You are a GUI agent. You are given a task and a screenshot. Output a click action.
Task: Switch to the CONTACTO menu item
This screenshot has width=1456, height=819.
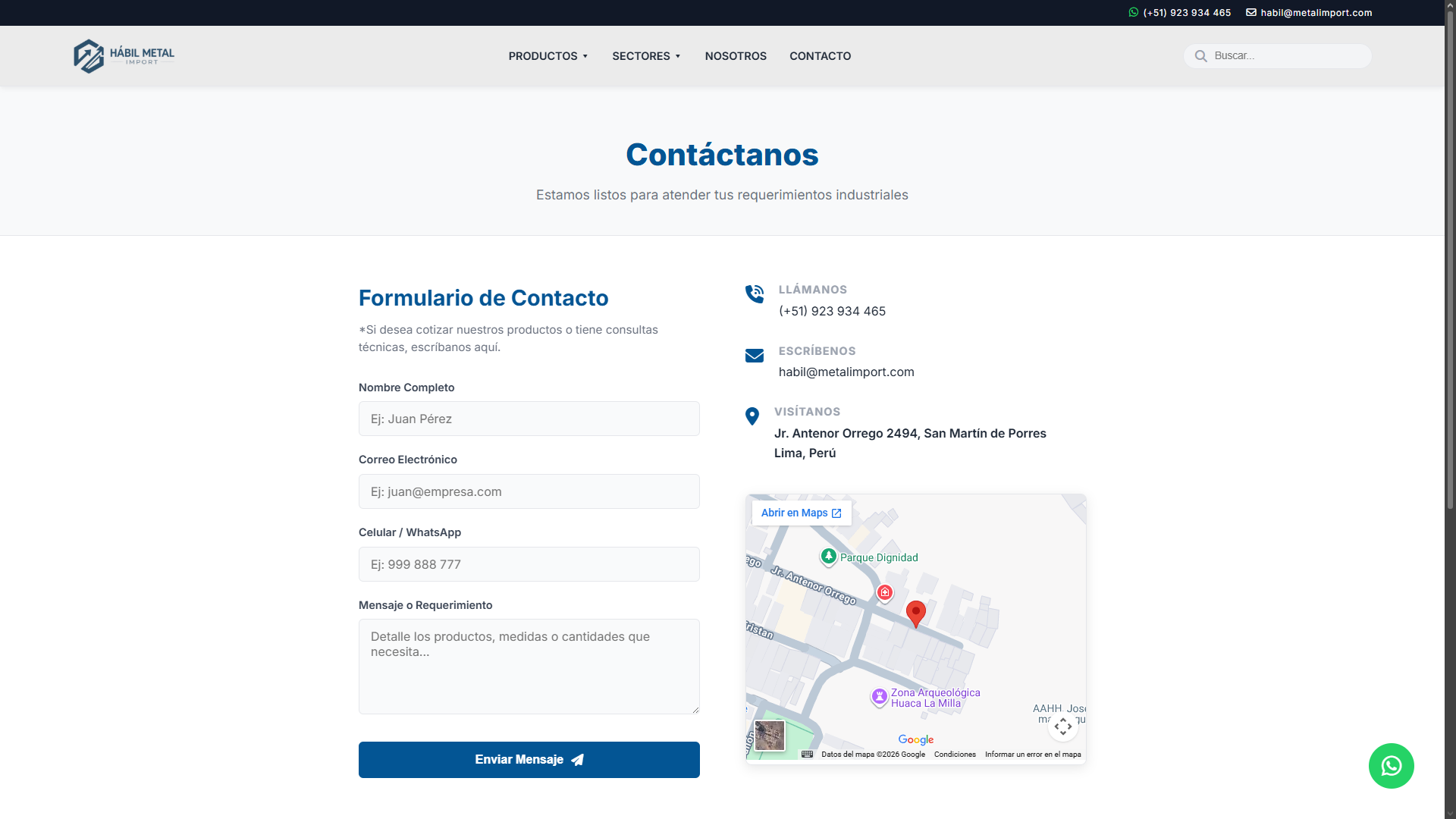820,55
